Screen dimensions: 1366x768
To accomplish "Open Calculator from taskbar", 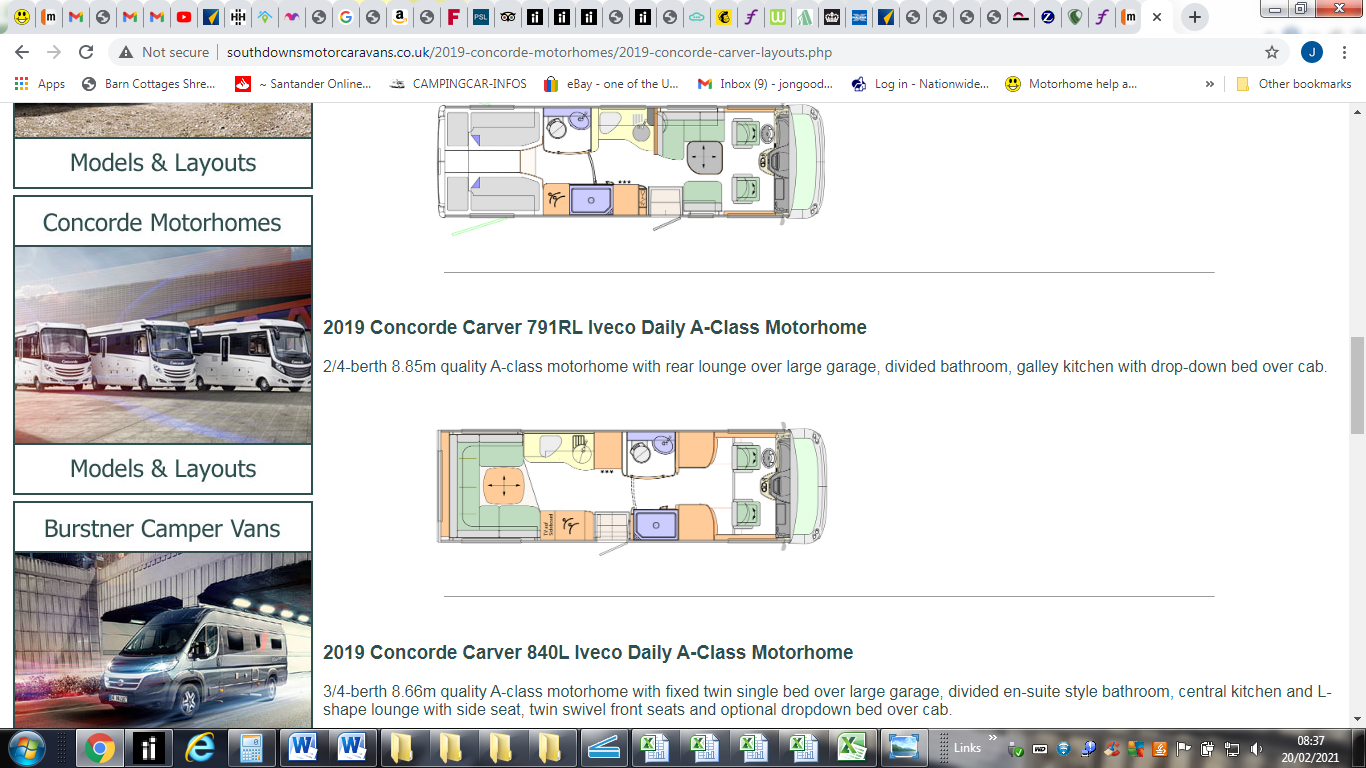I will [251, 748].
